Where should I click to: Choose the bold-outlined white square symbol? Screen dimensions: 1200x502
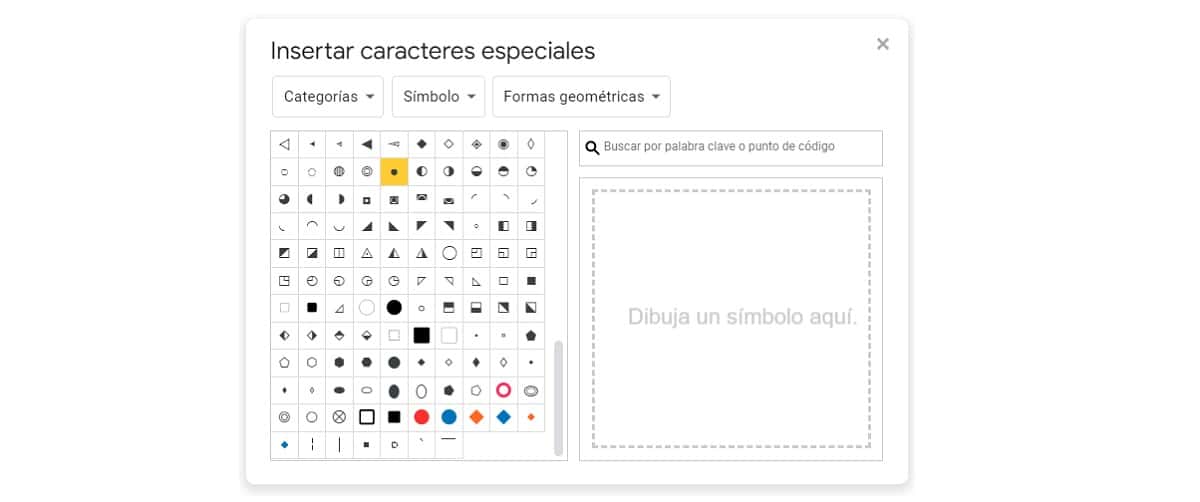tap(367, 417)
